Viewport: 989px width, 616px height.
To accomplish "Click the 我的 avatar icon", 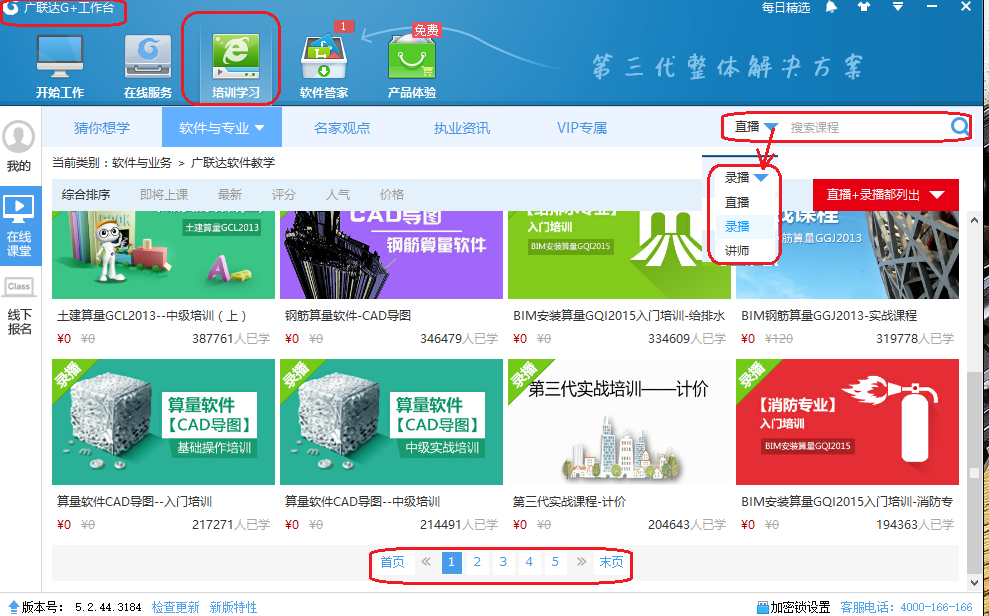I will [18, 136].
